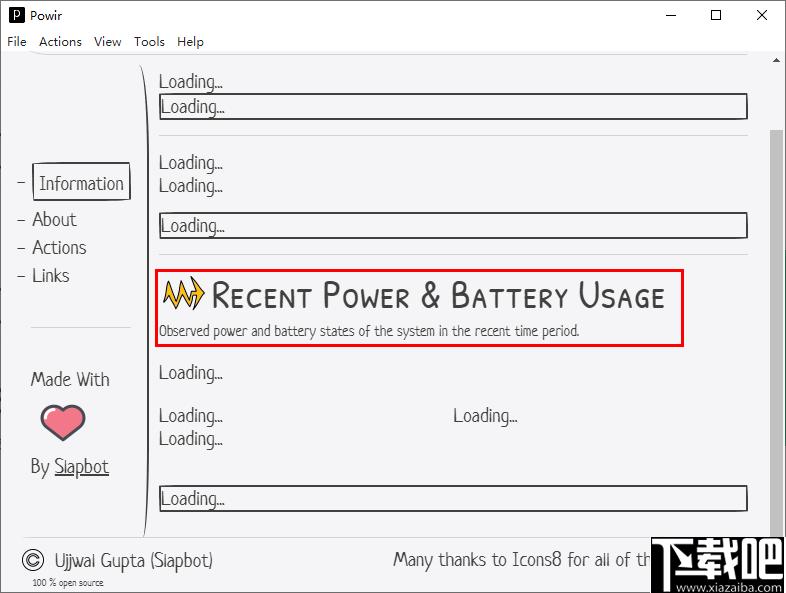This screenshot has height=593, width=786.
Task: Minimize the Powir window
Action: tap(671, 15)
